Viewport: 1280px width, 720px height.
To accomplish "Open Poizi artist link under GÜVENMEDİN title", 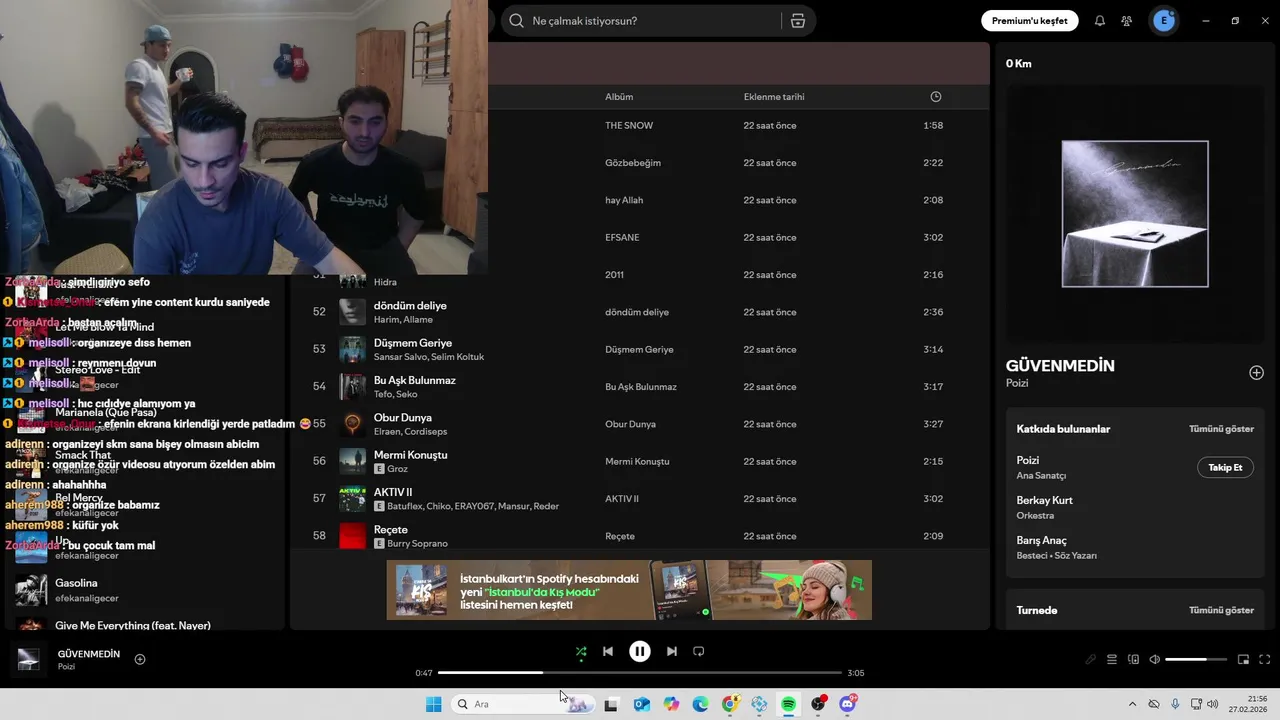I will point(1017,383).
